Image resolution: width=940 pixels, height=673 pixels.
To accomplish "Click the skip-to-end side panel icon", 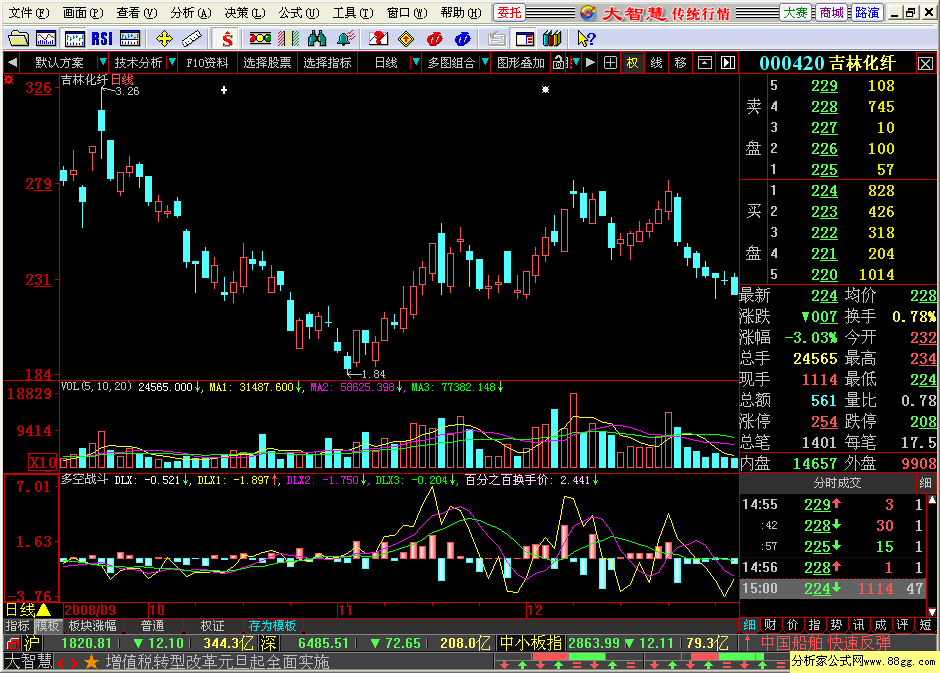I will [728, 62].
